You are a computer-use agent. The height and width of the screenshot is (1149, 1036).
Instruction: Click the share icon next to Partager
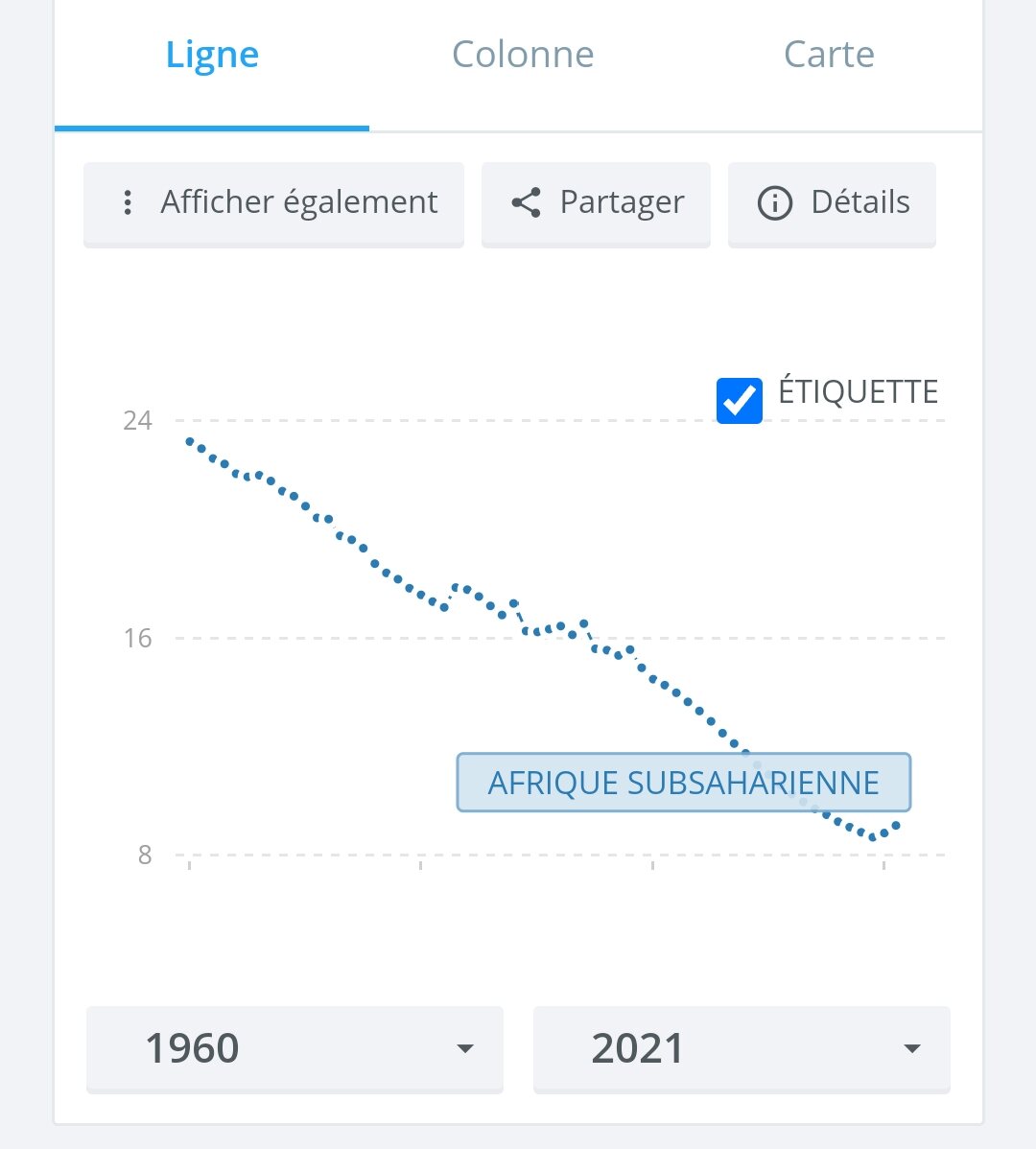pyautogui.click(x=526, y=202)
